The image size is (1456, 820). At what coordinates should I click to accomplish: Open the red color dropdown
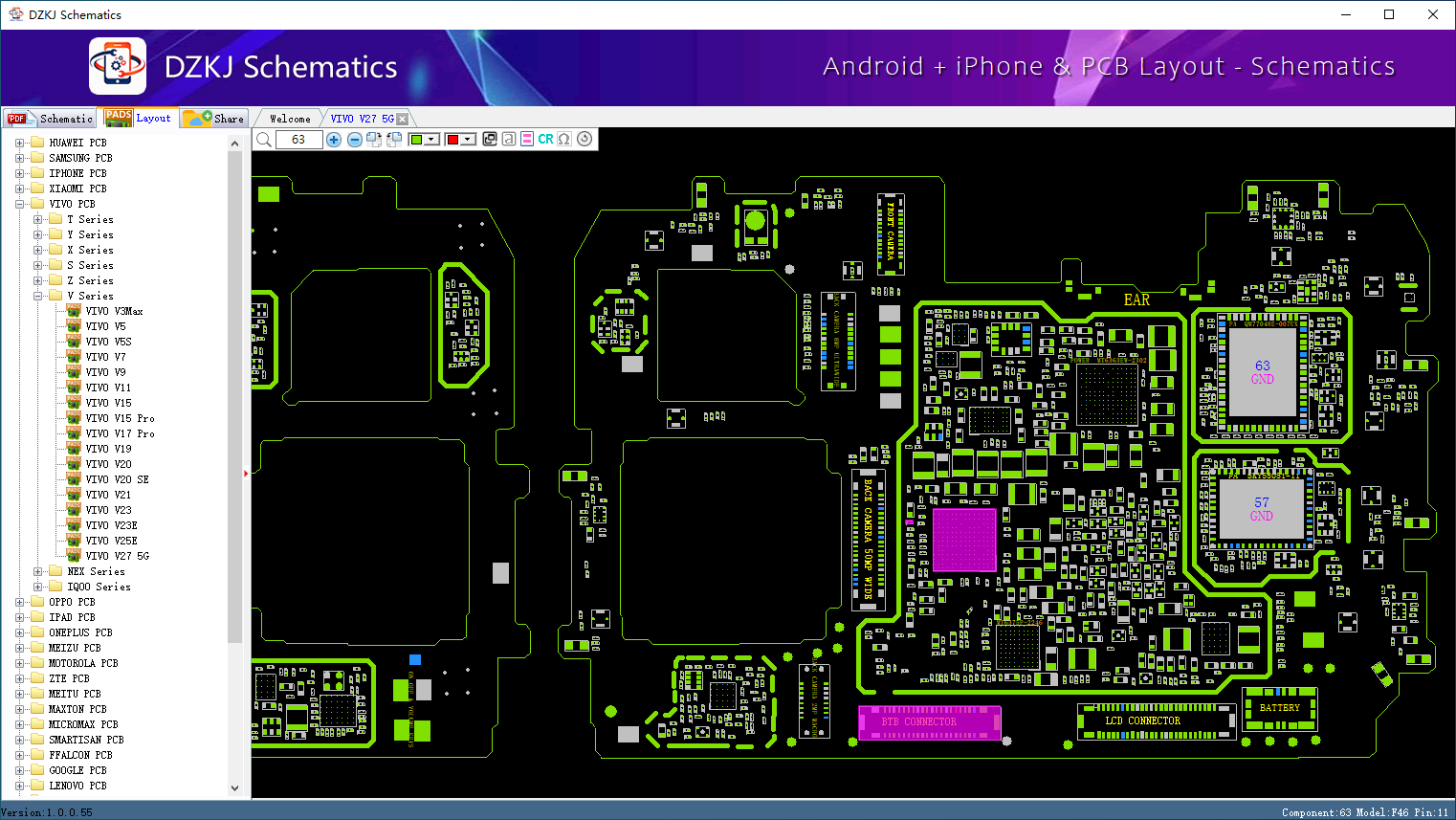coord(461,140)
